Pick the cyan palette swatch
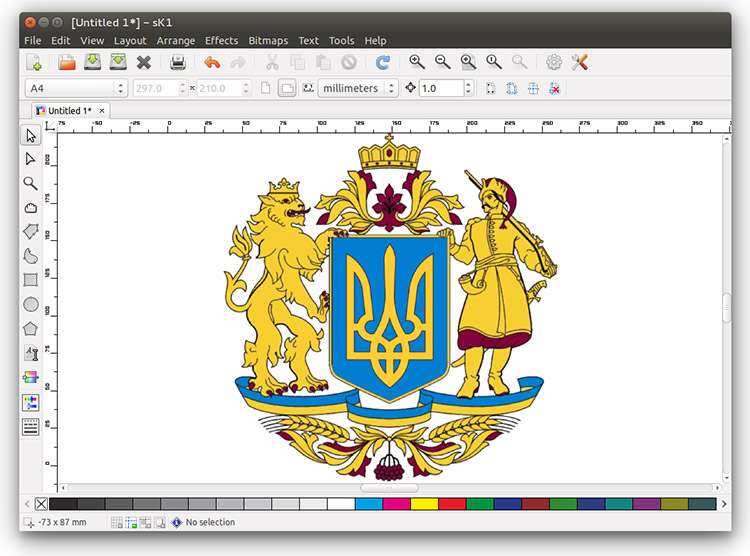Viewport: 750px width, 556px height. coord(369,504)
